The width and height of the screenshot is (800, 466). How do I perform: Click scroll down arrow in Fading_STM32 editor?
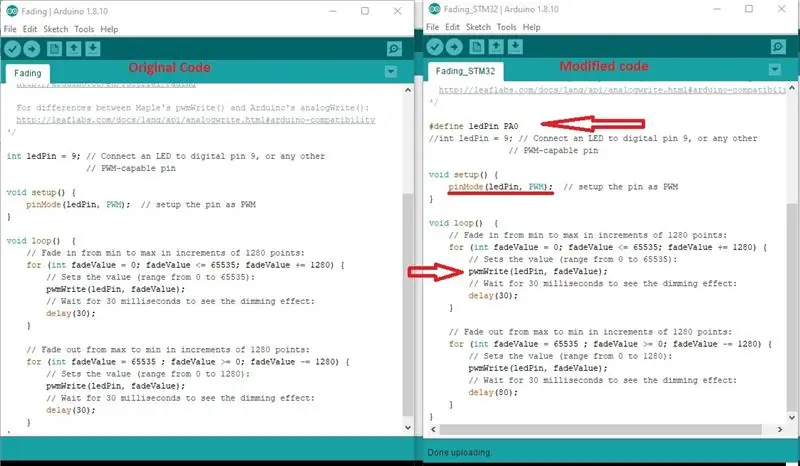[792, 418]
